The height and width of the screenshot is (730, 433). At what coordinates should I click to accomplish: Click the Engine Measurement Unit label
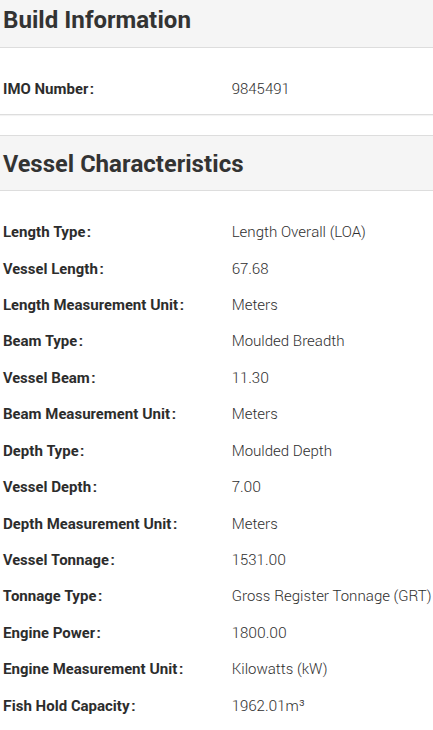[93, 669]
